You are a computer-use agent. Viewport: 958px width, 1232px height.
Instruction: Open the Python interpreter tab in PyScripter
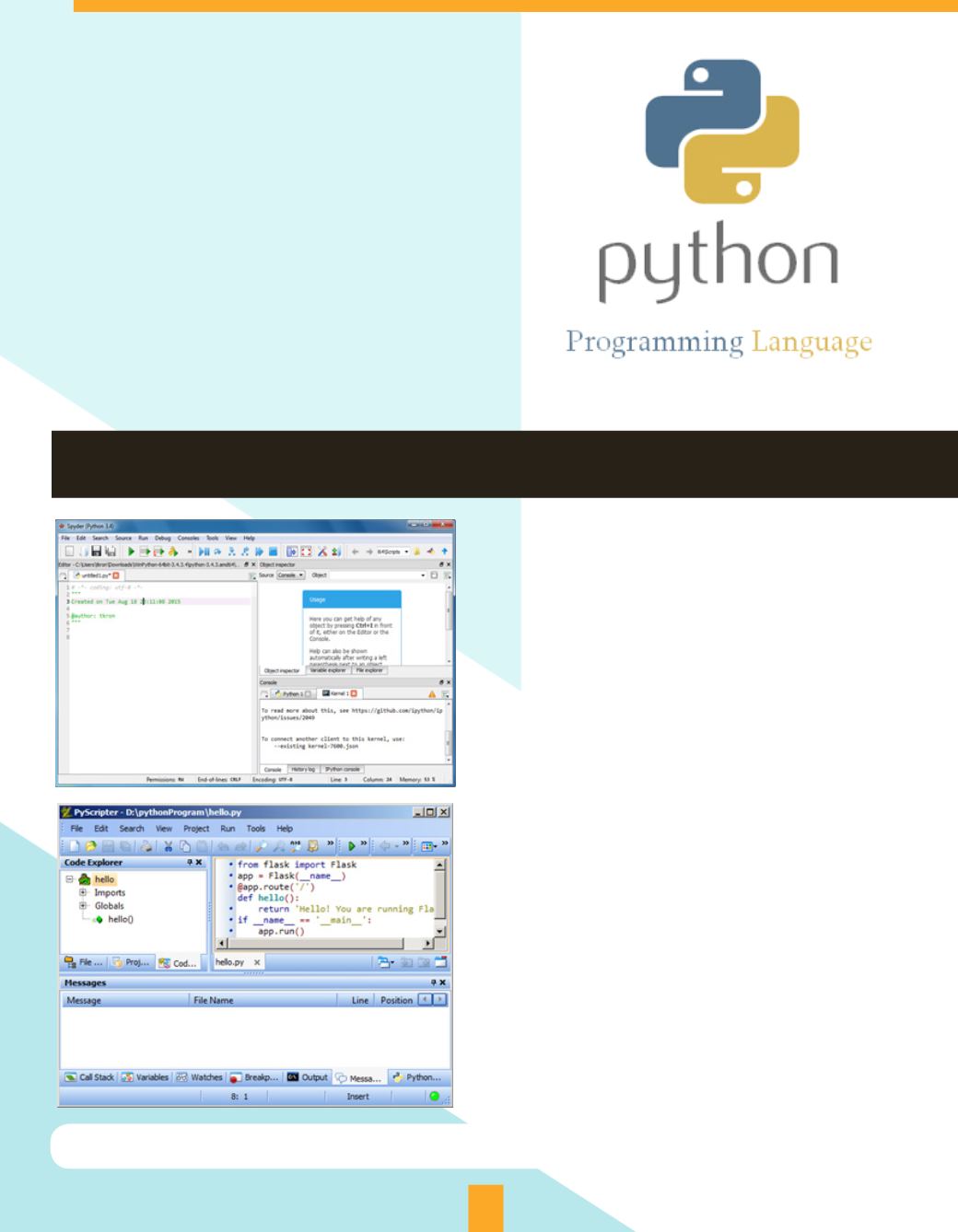[x=417, y=1076]
